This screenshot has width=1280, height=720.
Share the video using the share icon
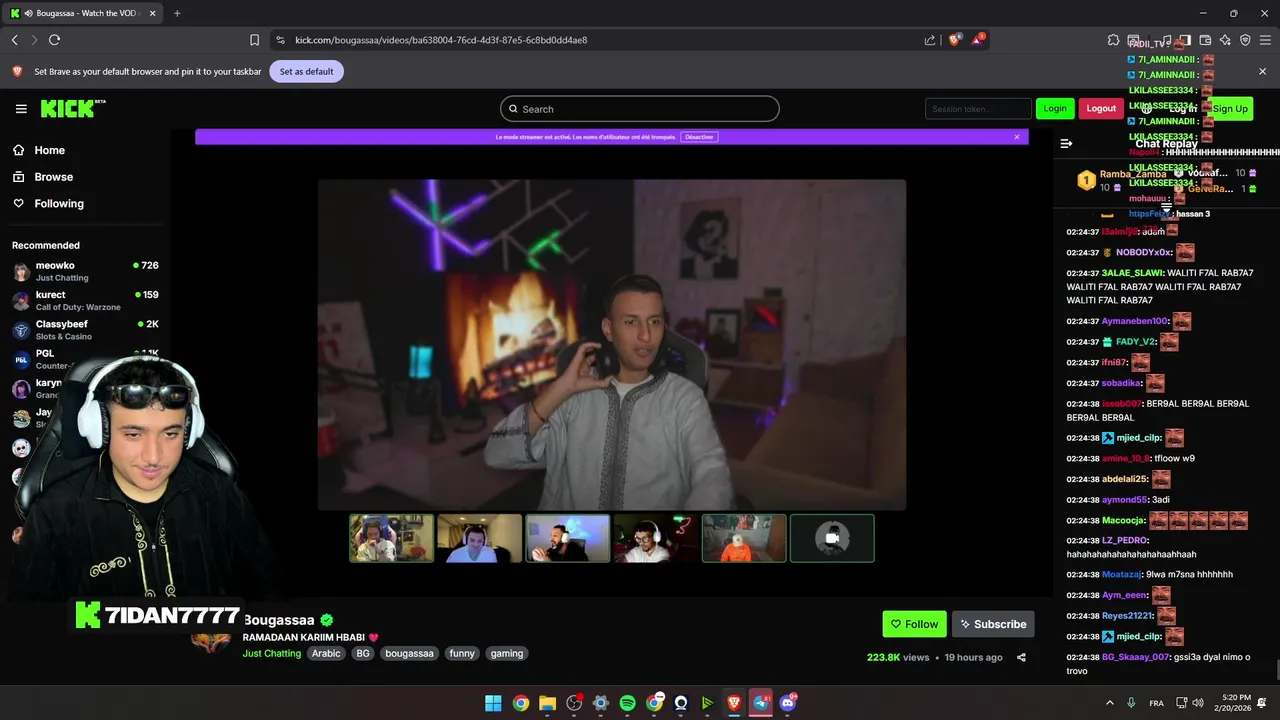[x=1021, y=657]
